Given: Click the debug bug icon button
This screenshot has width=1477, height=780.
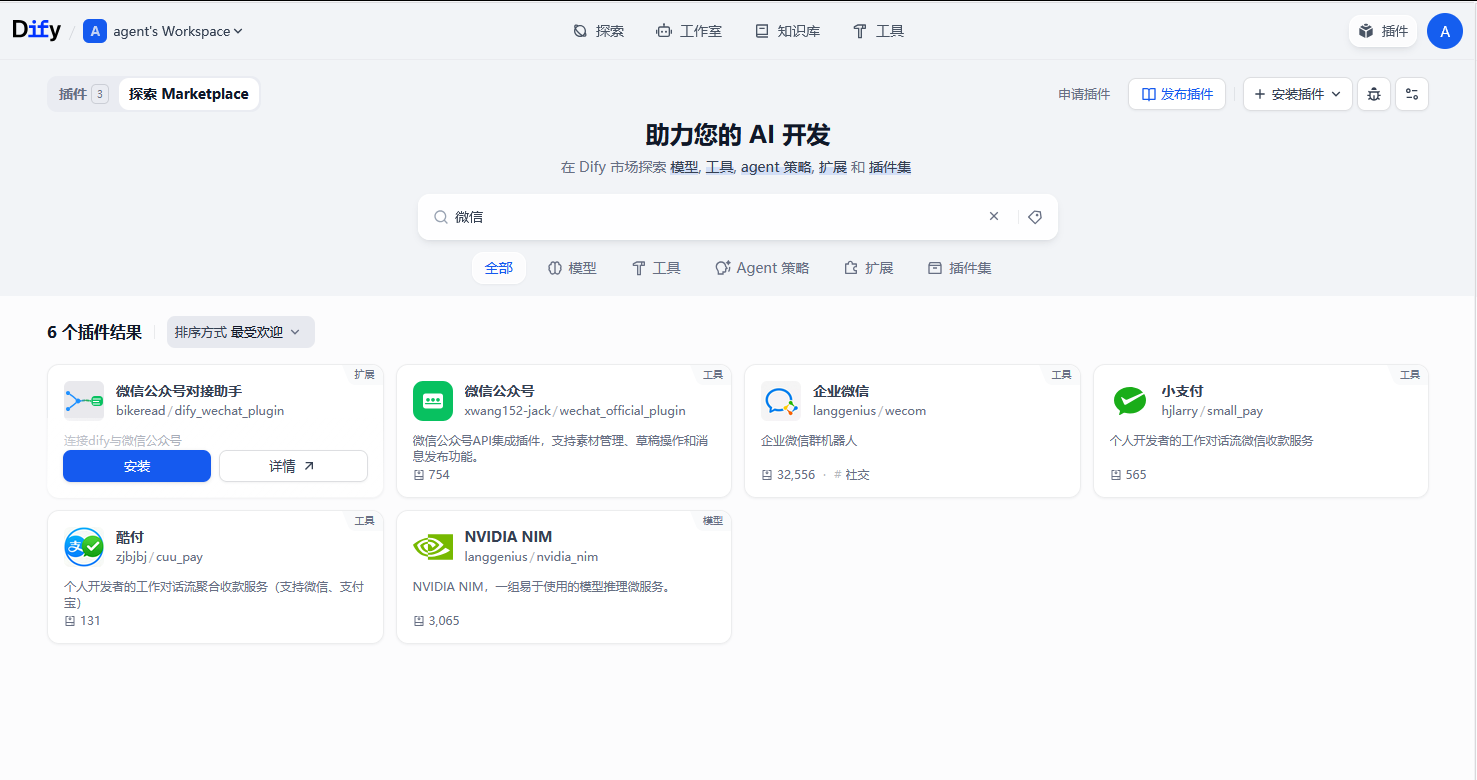Looking at the screenshot, I should [x=1374, y=94].
